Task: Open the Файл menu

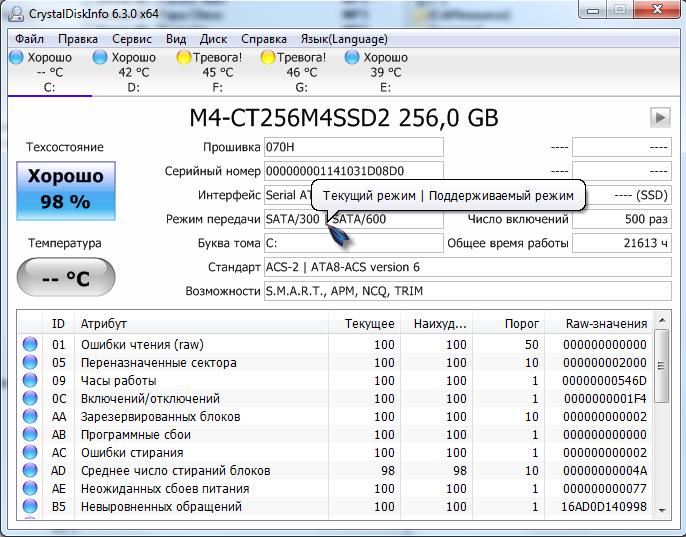Action: (29, 38)
